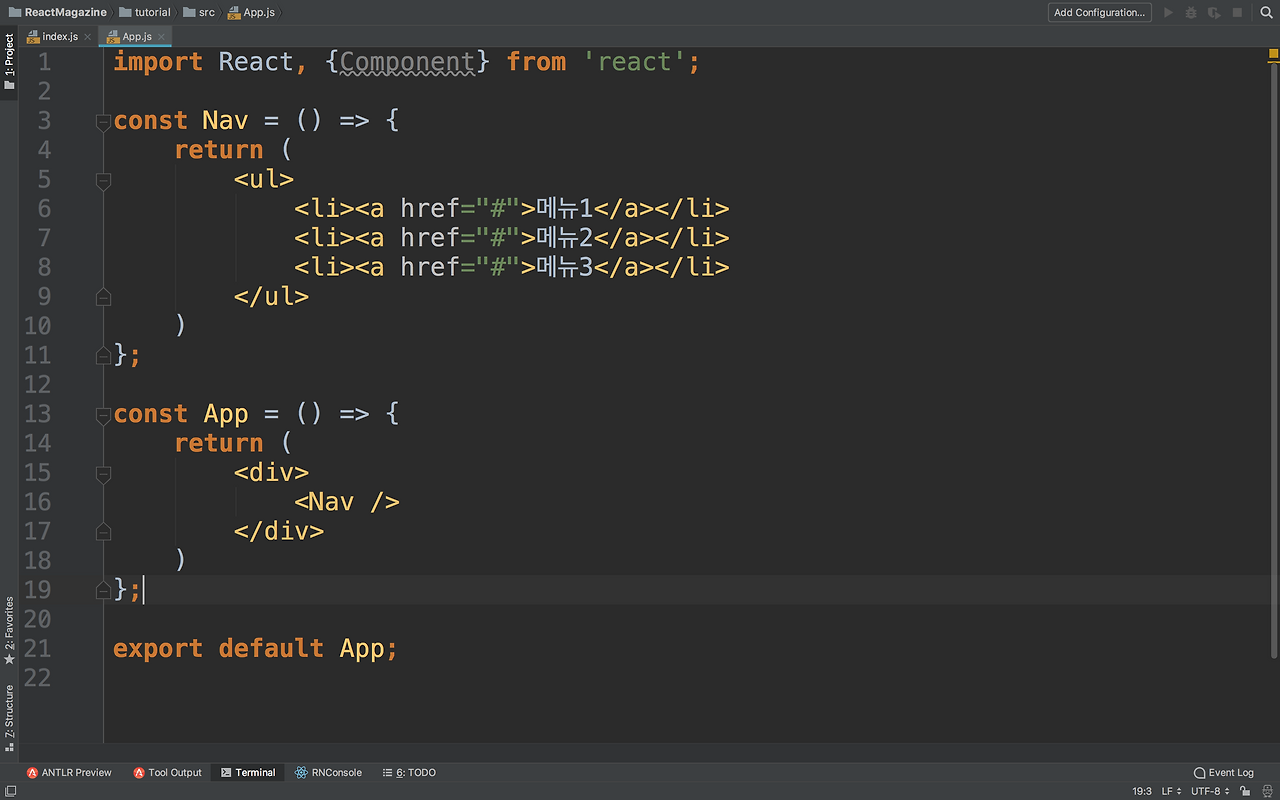Click the fold end marker on line 11

point(102,355)
